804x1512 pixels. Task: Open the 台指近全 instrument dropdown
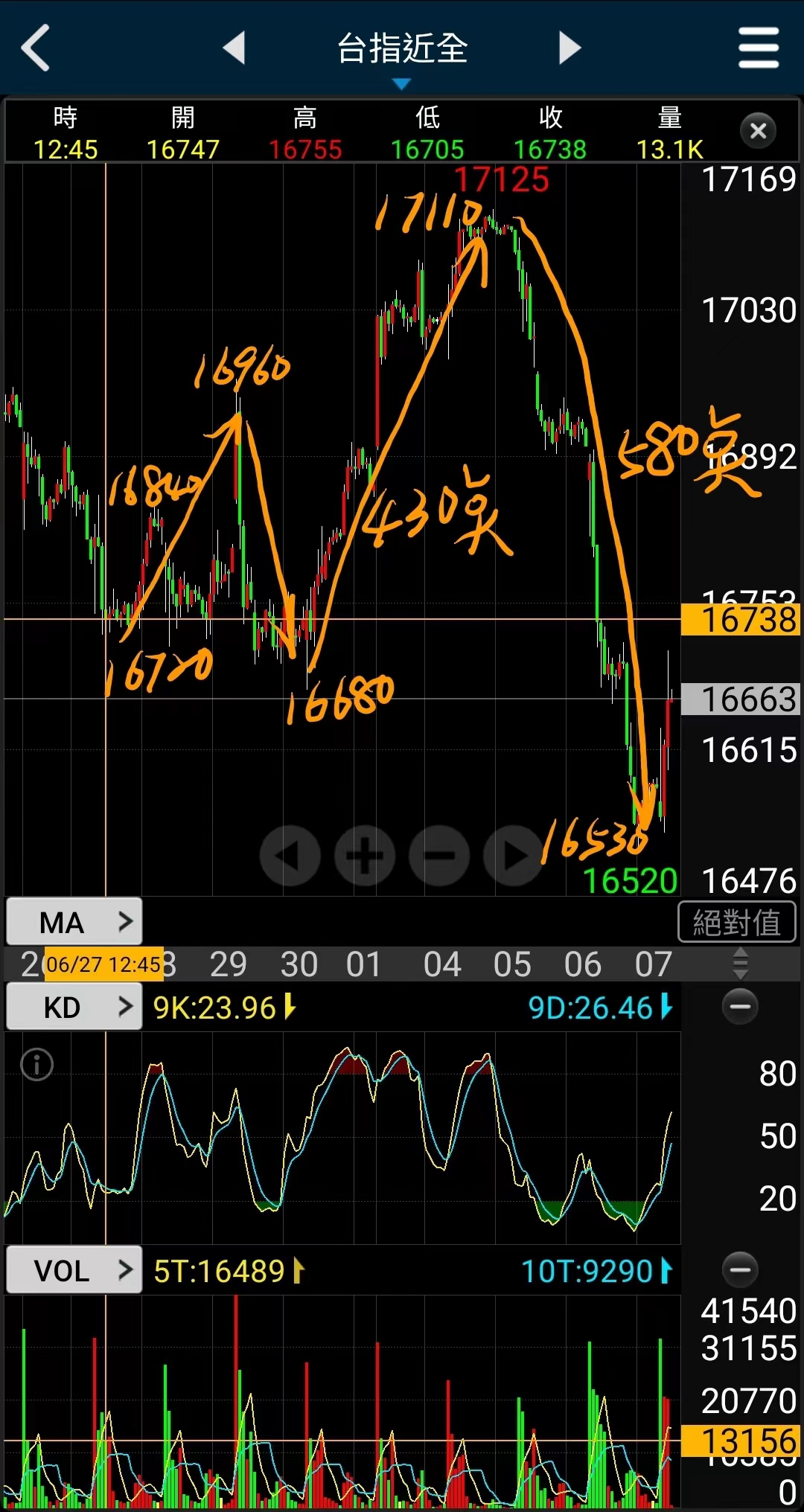(402, 52)
